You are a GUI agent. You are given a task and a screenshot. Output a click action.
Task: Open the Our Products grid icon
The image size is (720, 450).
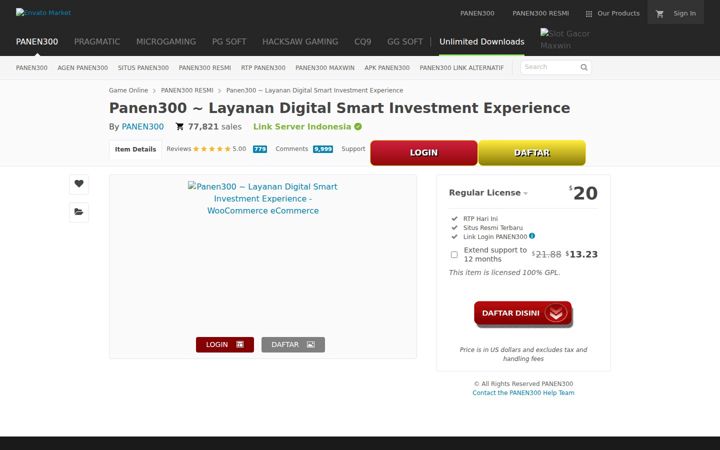(x=589, y=14)
